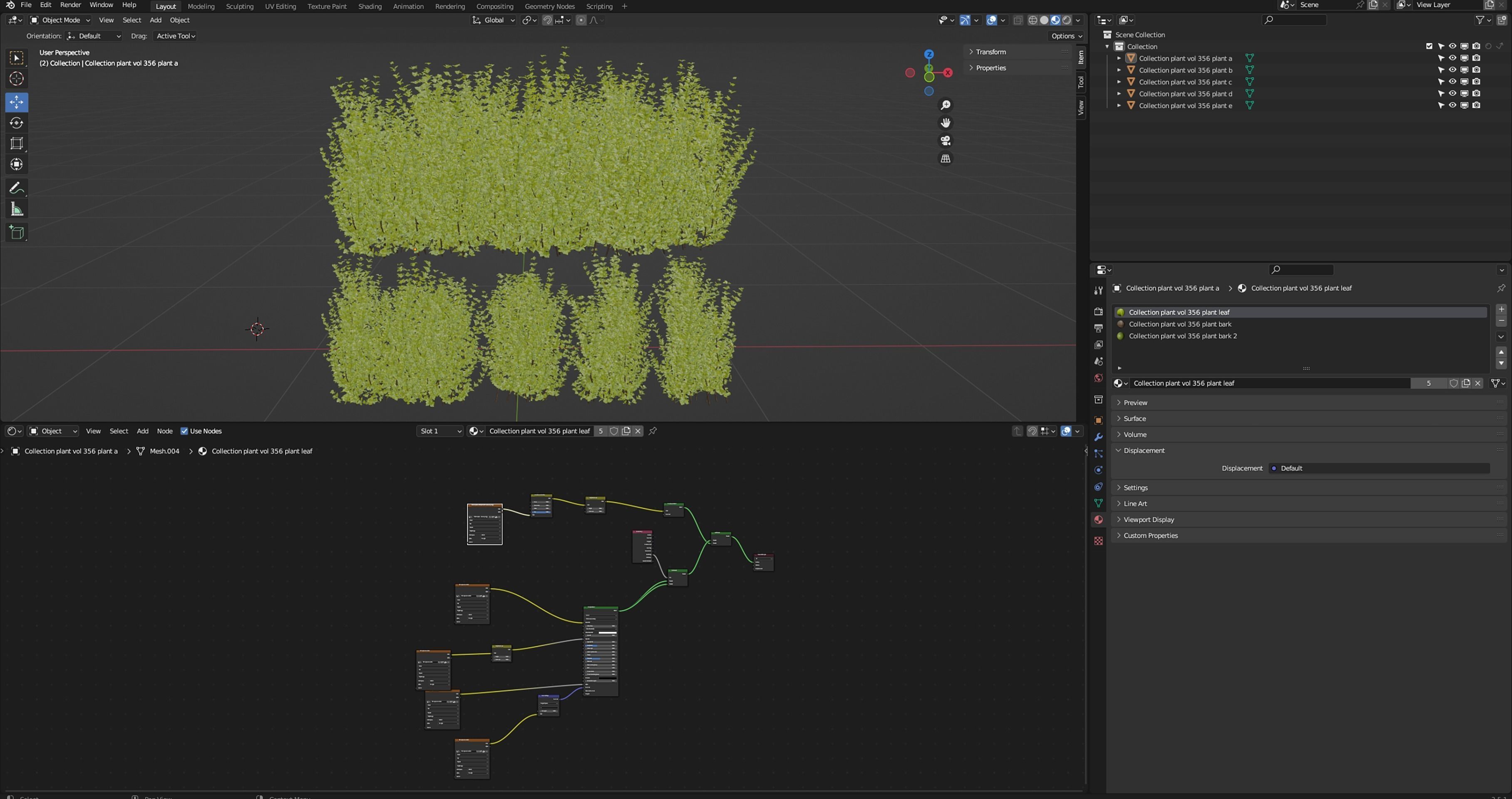Screen dimensions: 1512x799
Task: Activate the Transform tool
Action: coord(16,164)
